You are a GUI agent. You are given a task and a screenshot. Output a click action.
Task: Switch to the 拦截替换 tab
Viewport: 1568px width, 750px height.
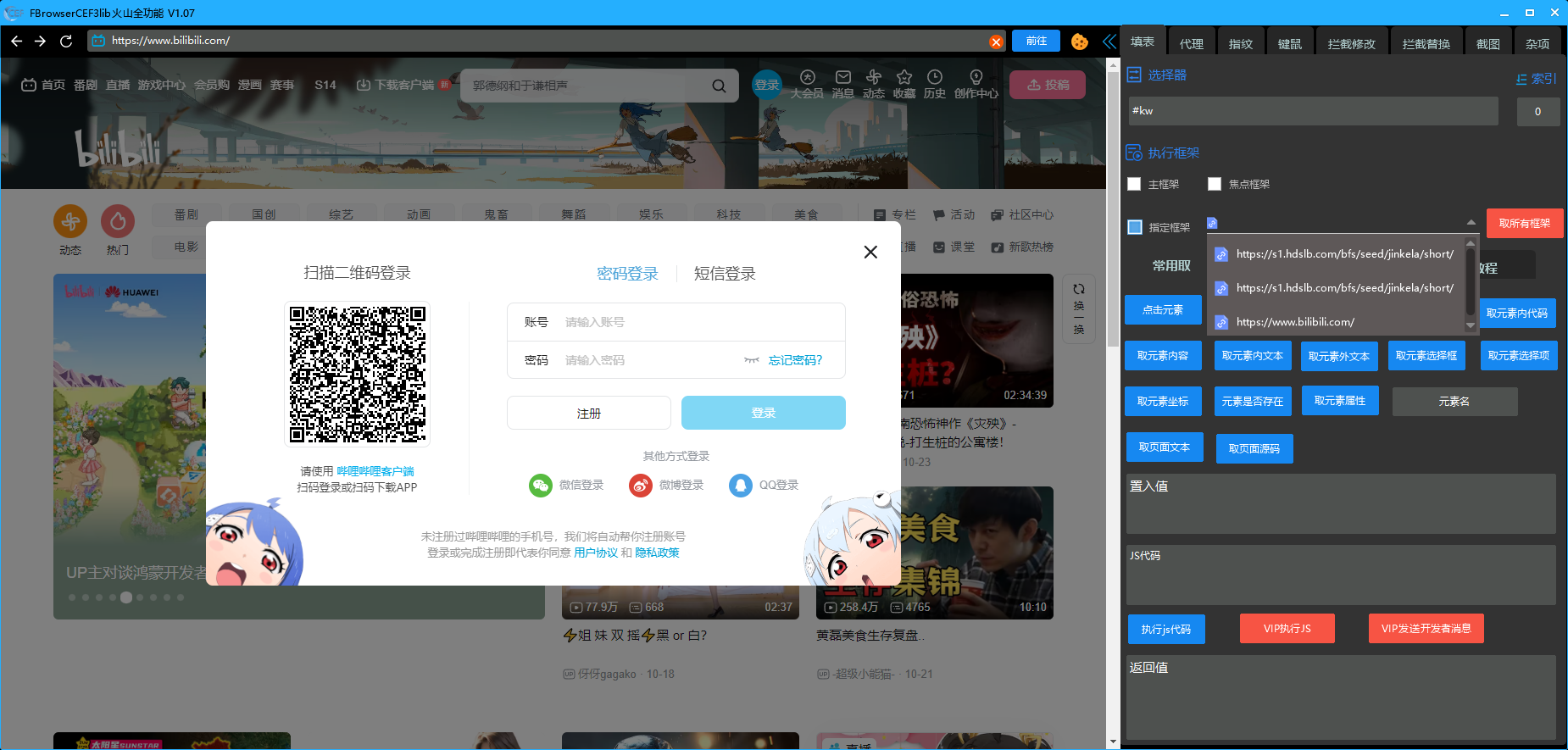(1426, 43)
